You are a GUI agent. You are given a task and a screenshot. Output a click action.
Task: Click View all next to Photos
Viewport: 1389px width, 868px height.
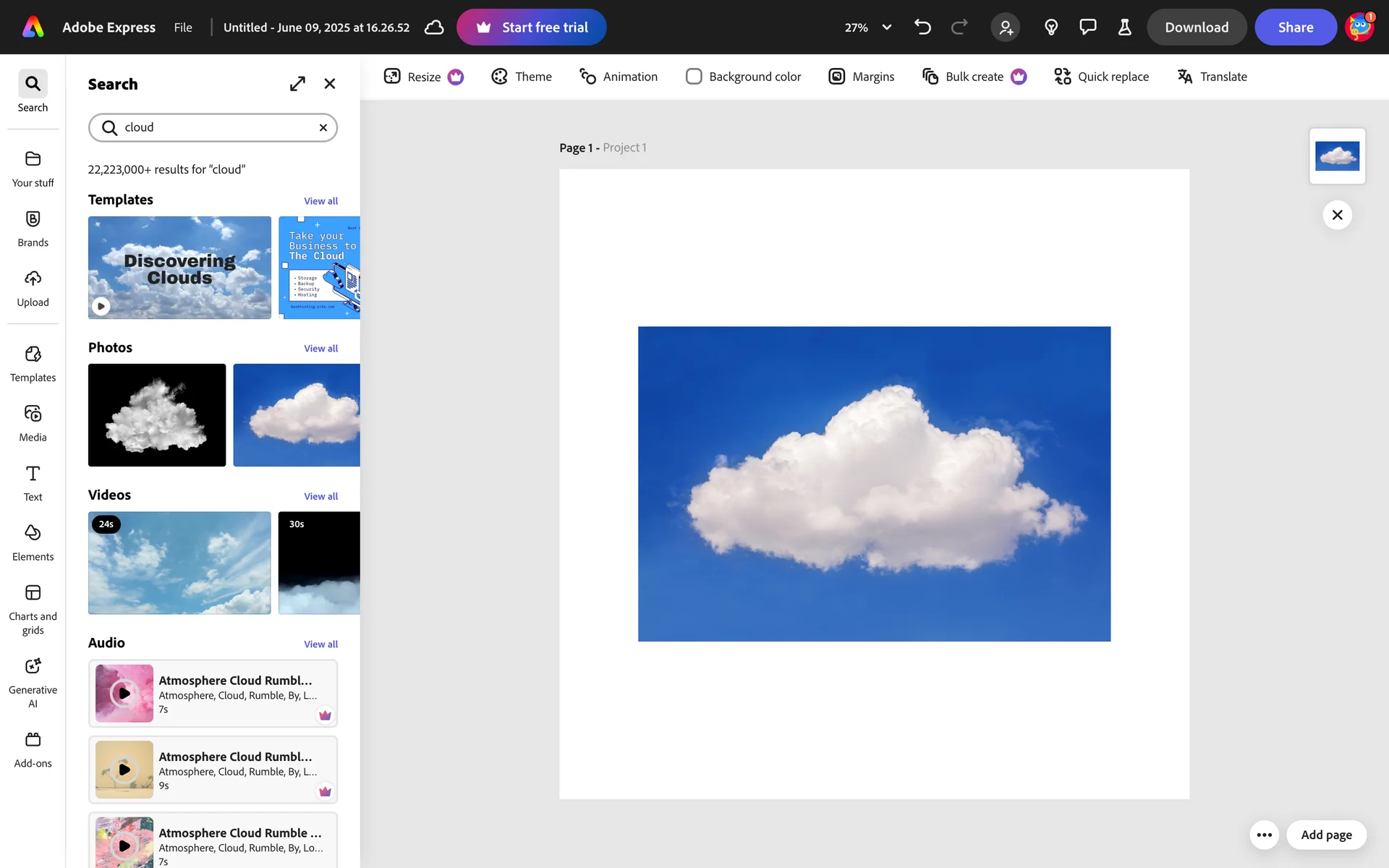coord(320,349)
